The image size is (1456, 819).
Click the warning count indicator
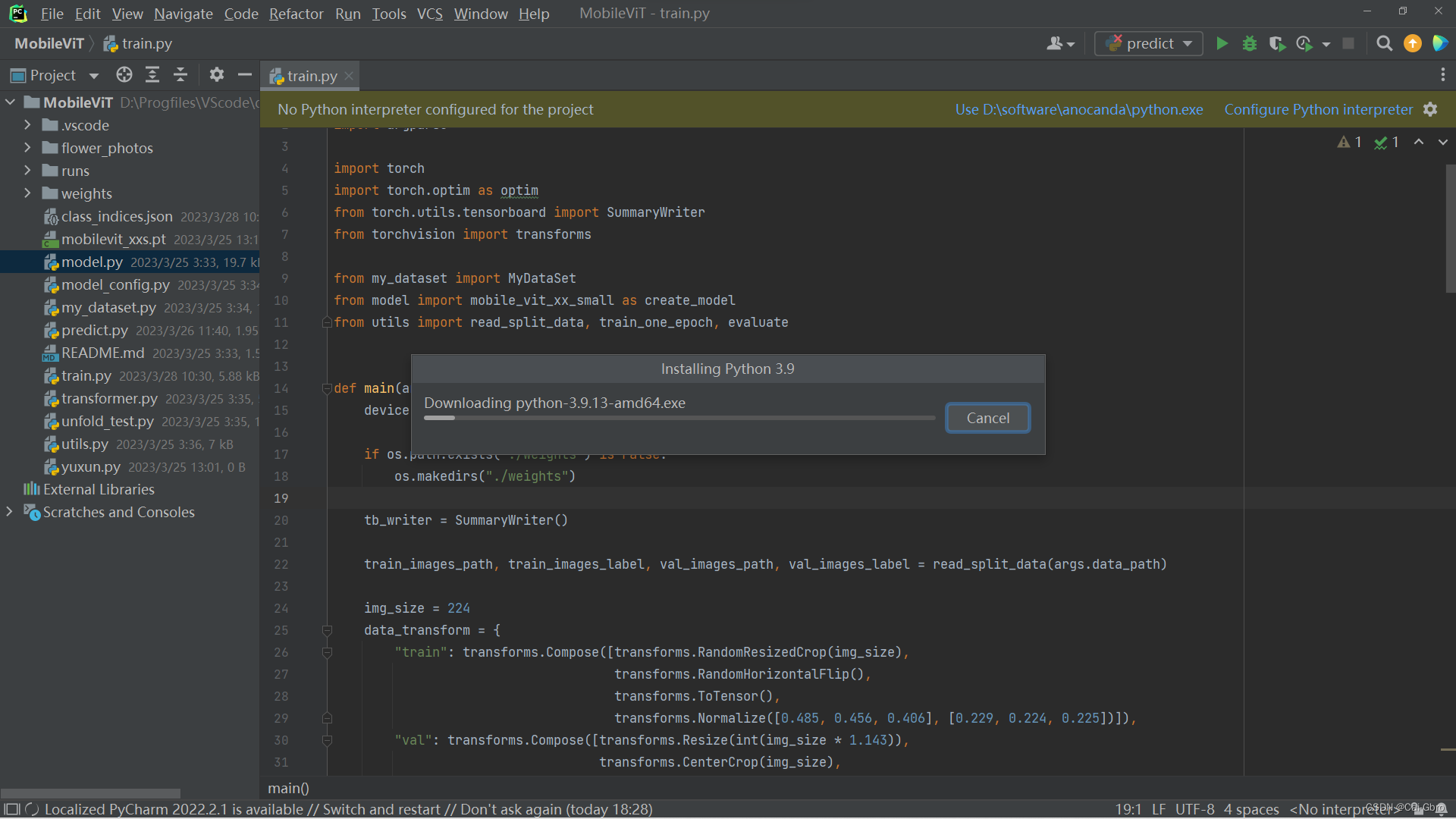tap(1349, 143)
